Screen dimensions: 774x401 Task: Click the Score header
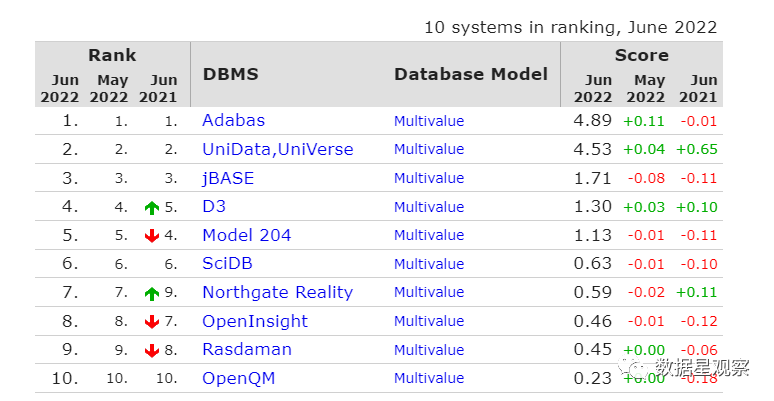click(x=642, y=55)
